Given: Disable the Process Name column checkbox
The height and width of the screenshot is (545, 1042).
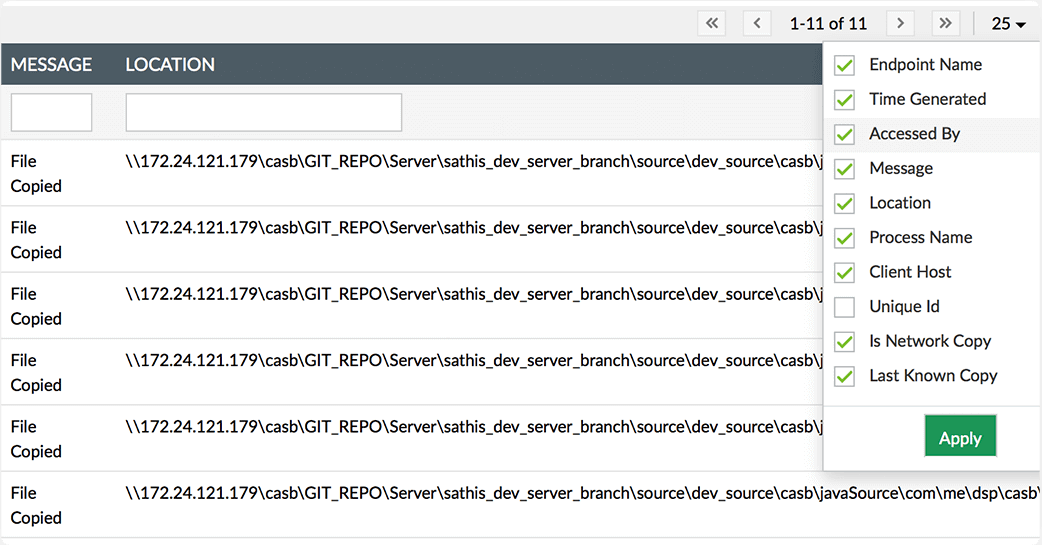Looking at the screenshot, I should point(845,238).
